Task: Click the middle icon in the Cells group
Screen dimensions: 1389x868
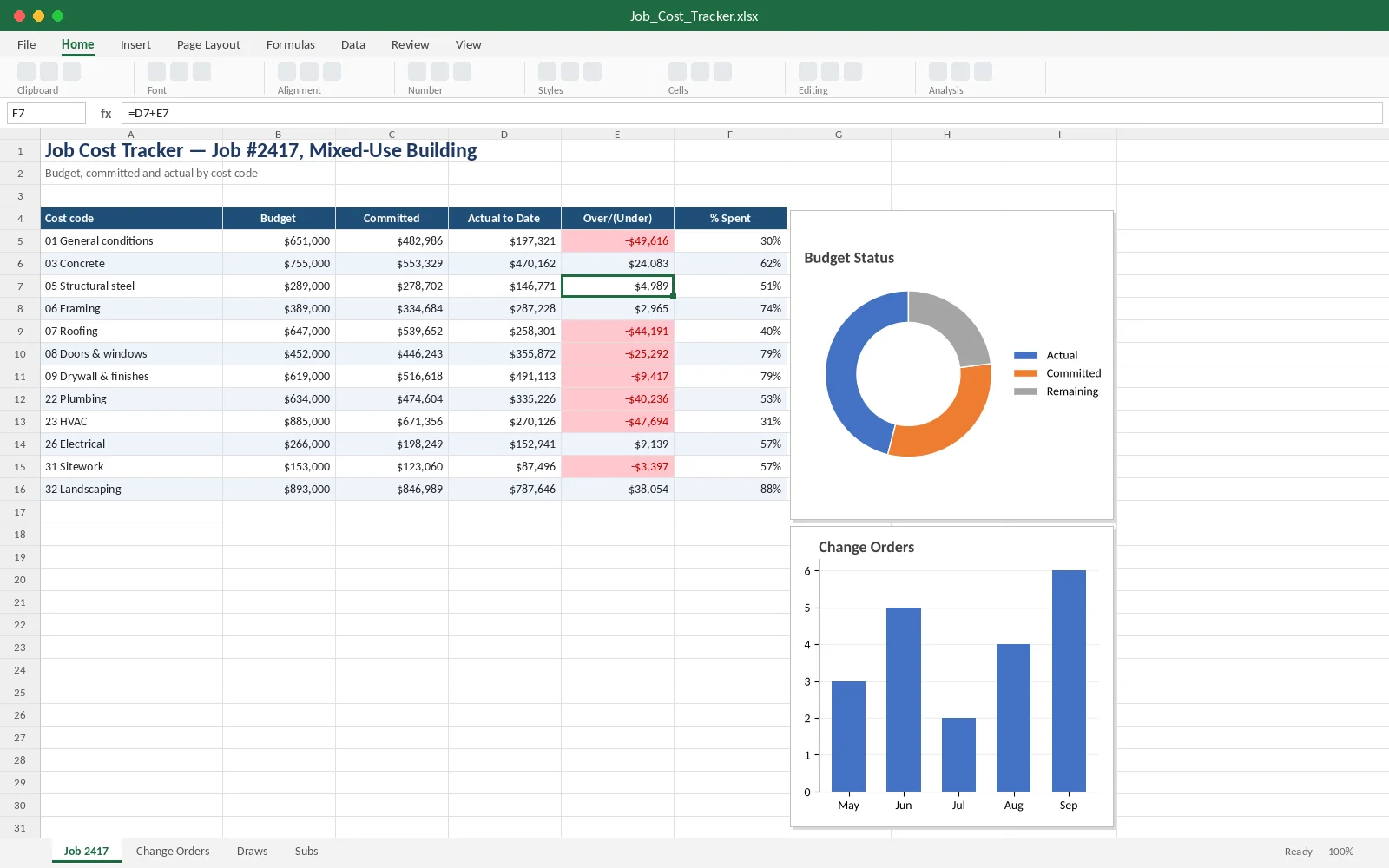Action: [701, 72]
